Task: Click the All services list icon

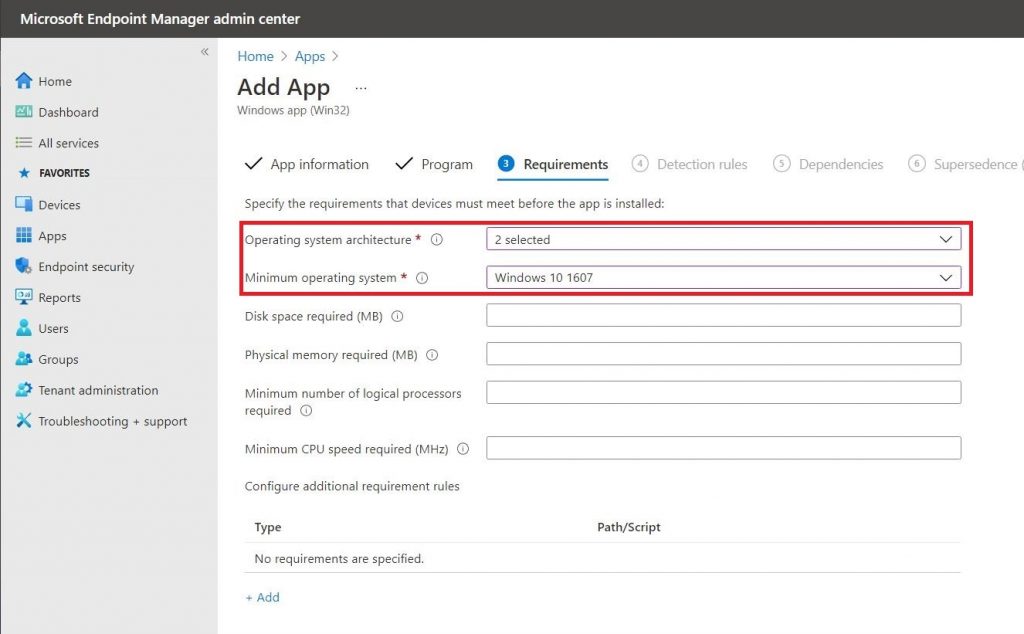Action: [x=24, y=142]
